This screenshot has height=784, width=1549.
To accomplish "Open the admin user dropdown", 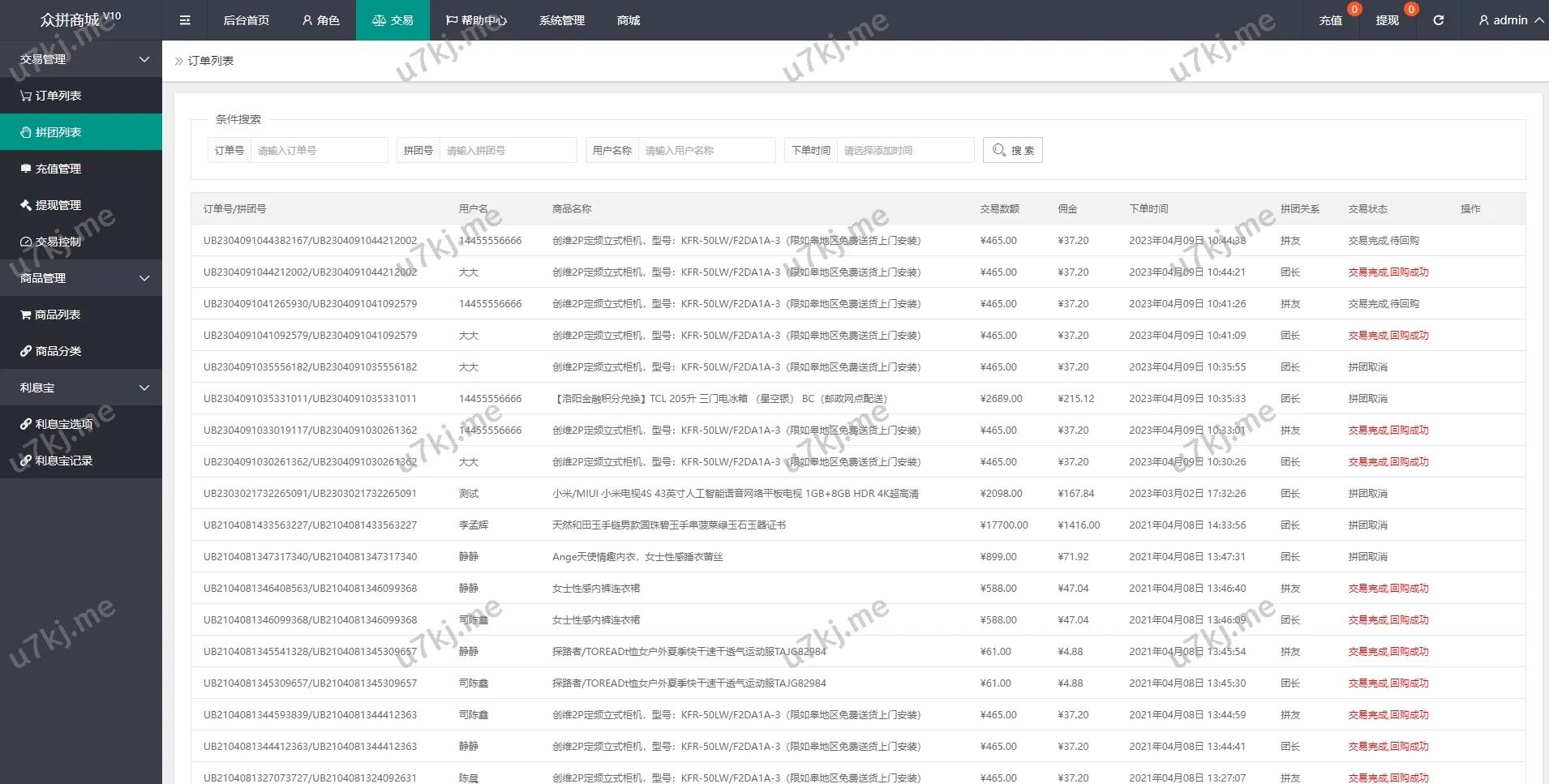I will [1509, 20].
